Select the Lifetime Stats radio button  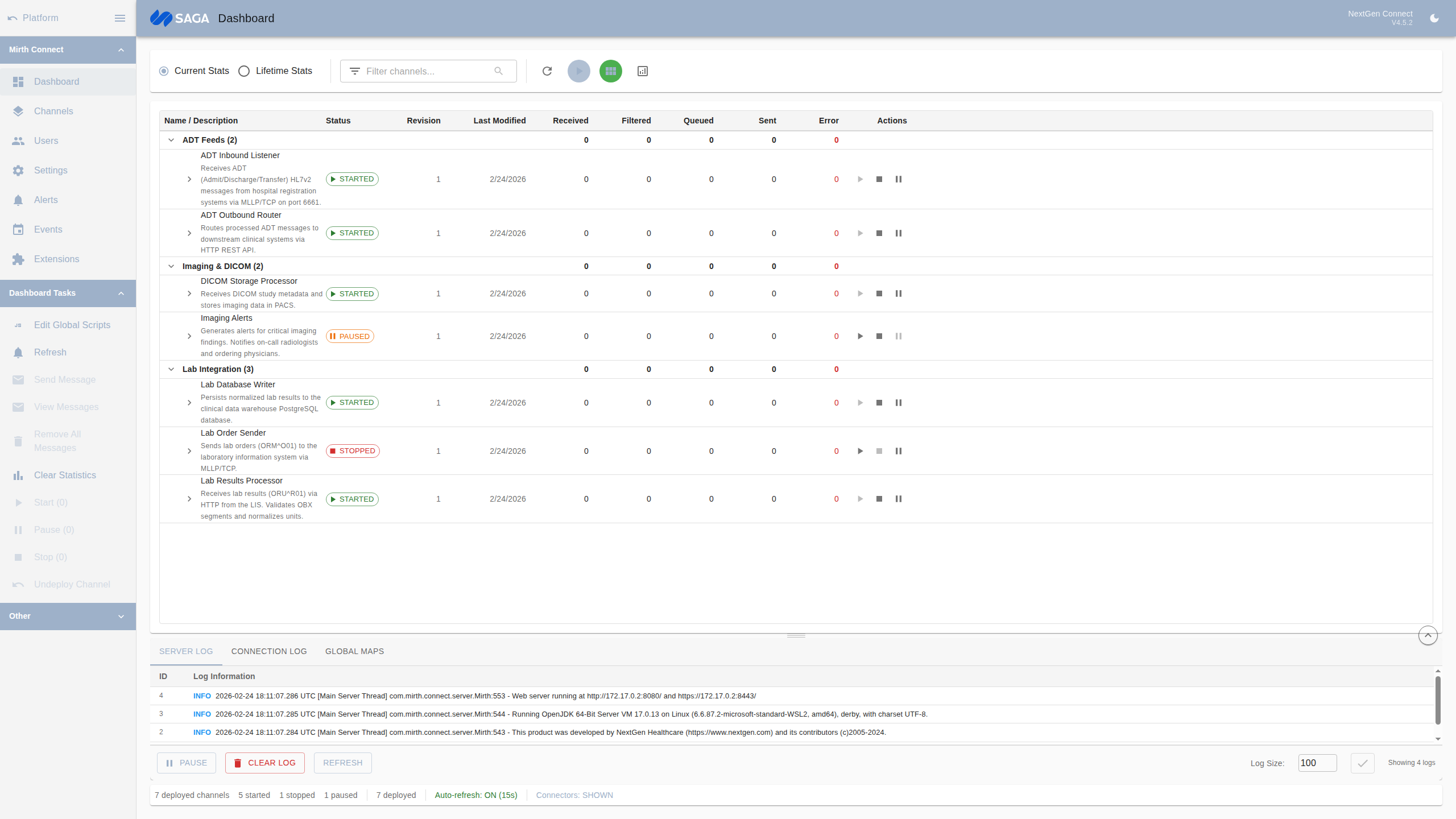(244, 71)
